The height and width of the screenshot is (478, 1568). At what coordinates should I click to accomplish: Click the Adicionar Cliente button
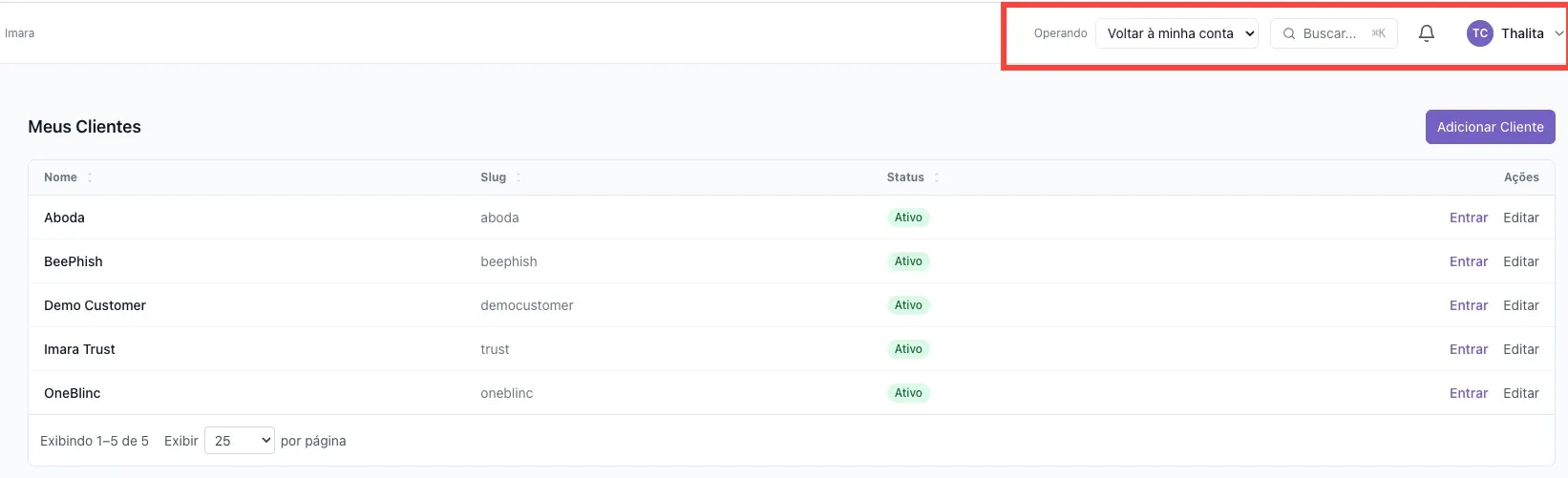point(1490,127)
